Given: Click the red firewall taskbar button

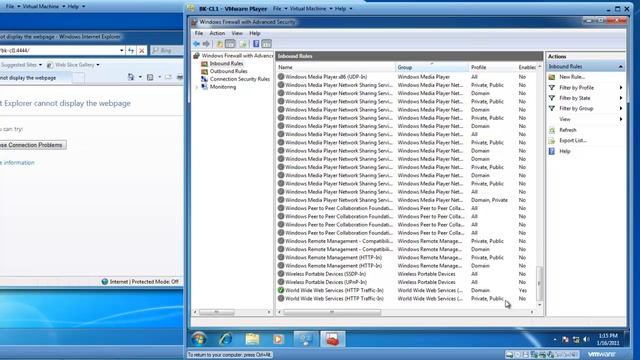Looking at the screenshot, I should (332, 339).
